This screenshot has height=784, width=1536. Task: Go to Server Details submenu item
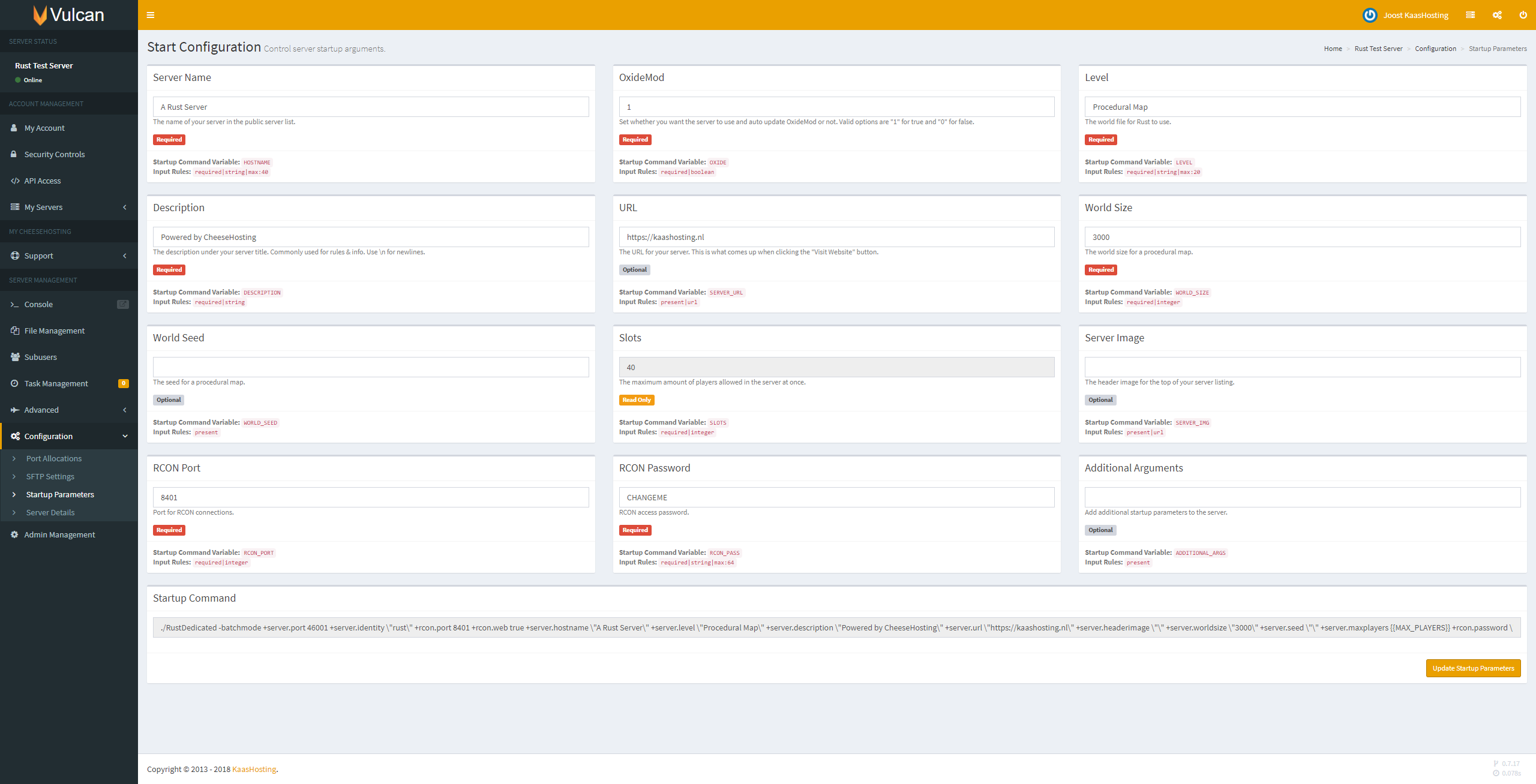(x=50, y=512)
